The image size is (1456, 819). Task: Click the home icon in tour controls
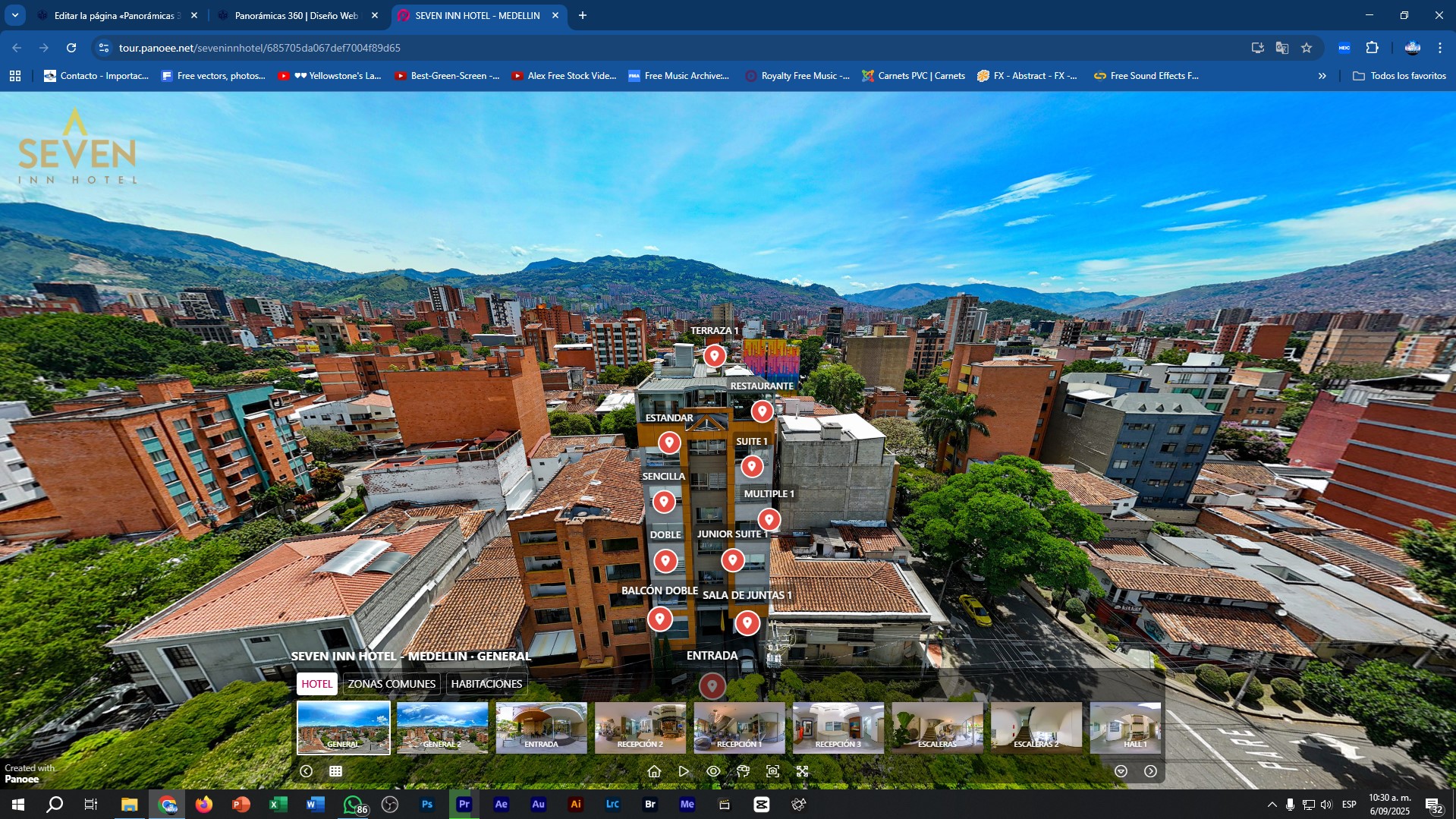tap(654, 771)
